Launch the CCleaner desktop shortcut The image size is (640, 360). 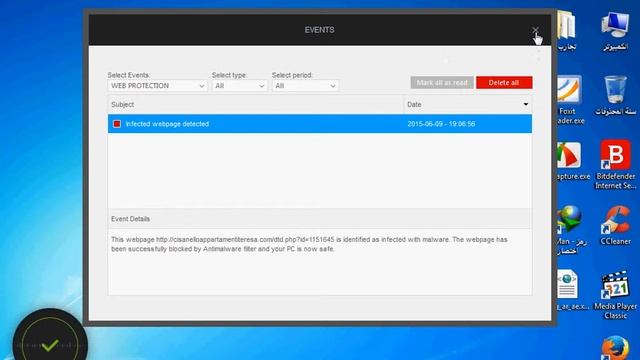(x=616, y=225)
